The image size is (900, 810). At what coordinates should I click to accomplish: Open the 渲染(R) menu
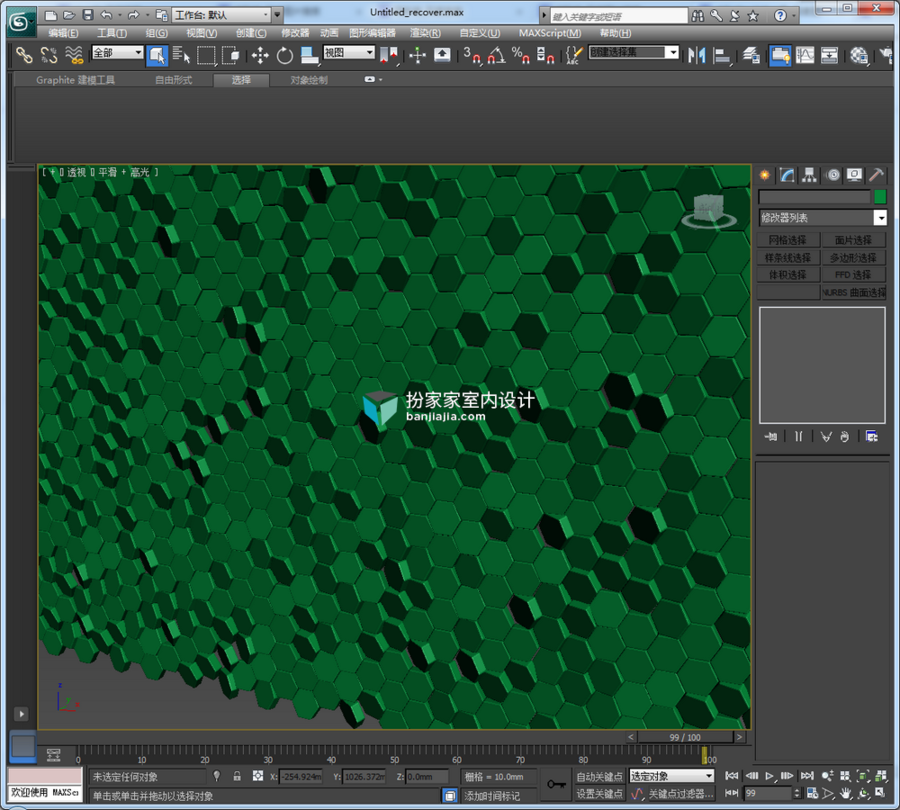point(425,33)
